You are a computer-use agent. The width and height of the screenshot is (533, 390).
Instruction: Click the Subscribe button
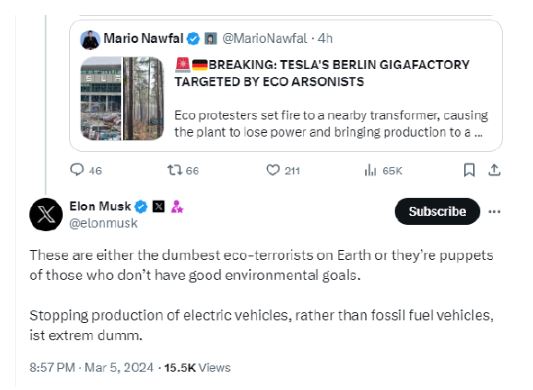coord(437,211)
